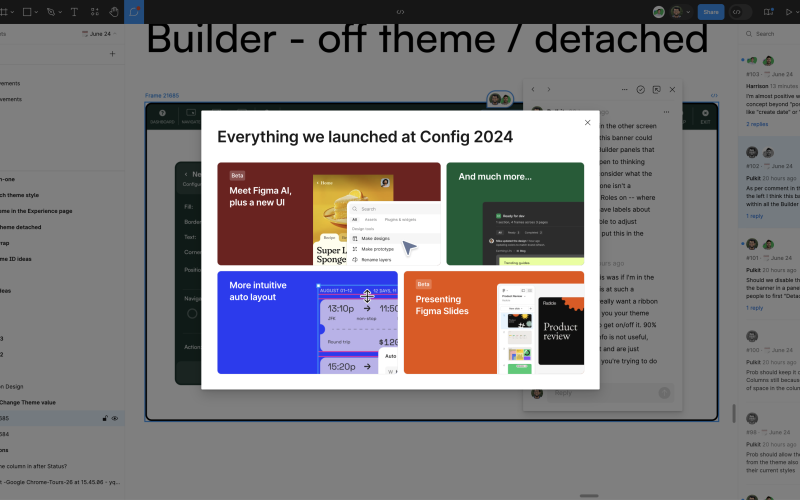Viewport: 800px width, 500px height.
Task: Toggle Dev Mode switch
Action: pyautogui.click(x=741, y=12)
